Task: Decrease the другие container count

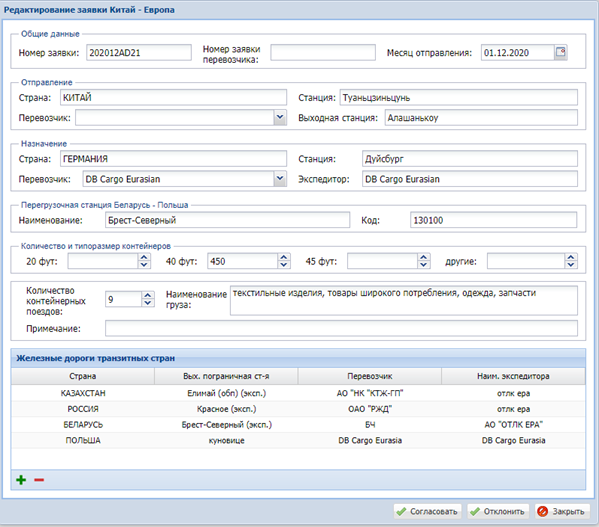Action: coord(571,265)
